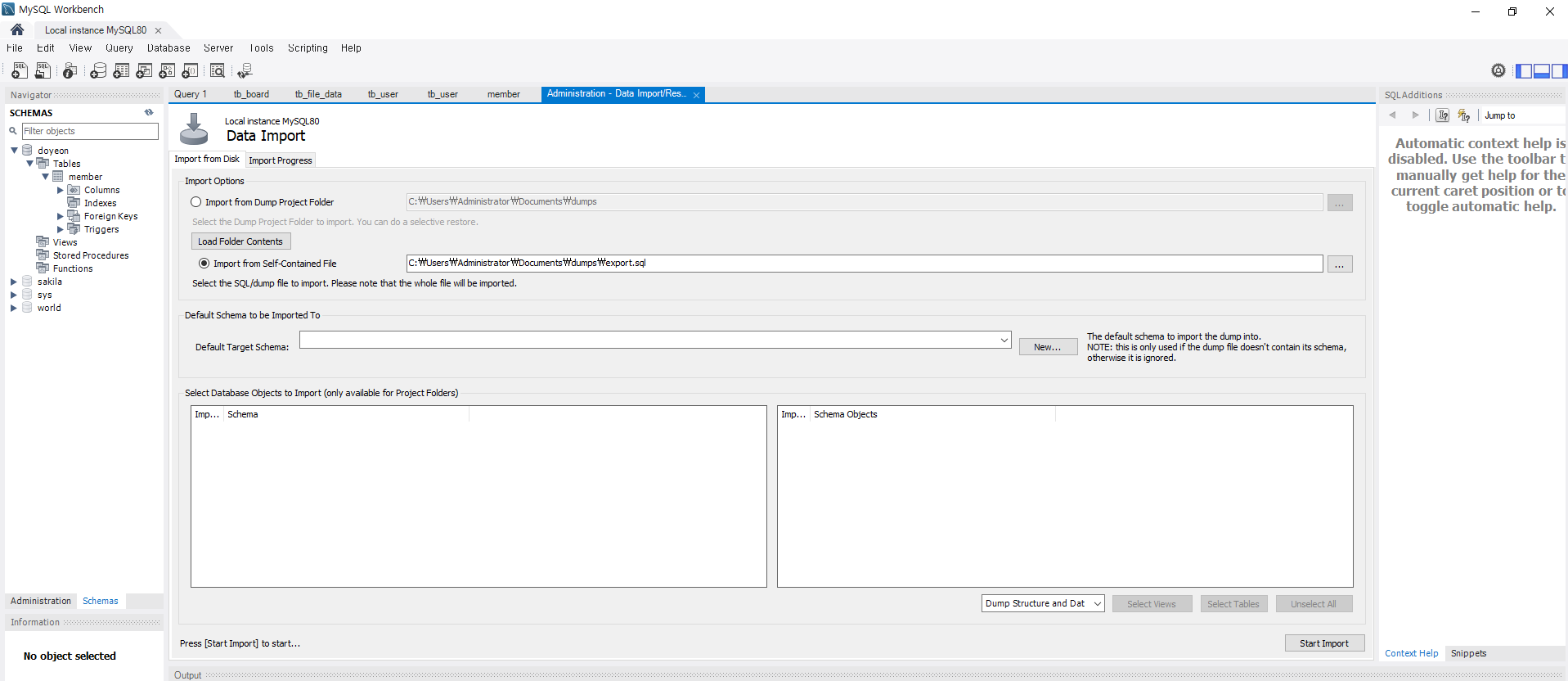
Task: Search table data toolbar icon
Action: click(x=218, y=71)
